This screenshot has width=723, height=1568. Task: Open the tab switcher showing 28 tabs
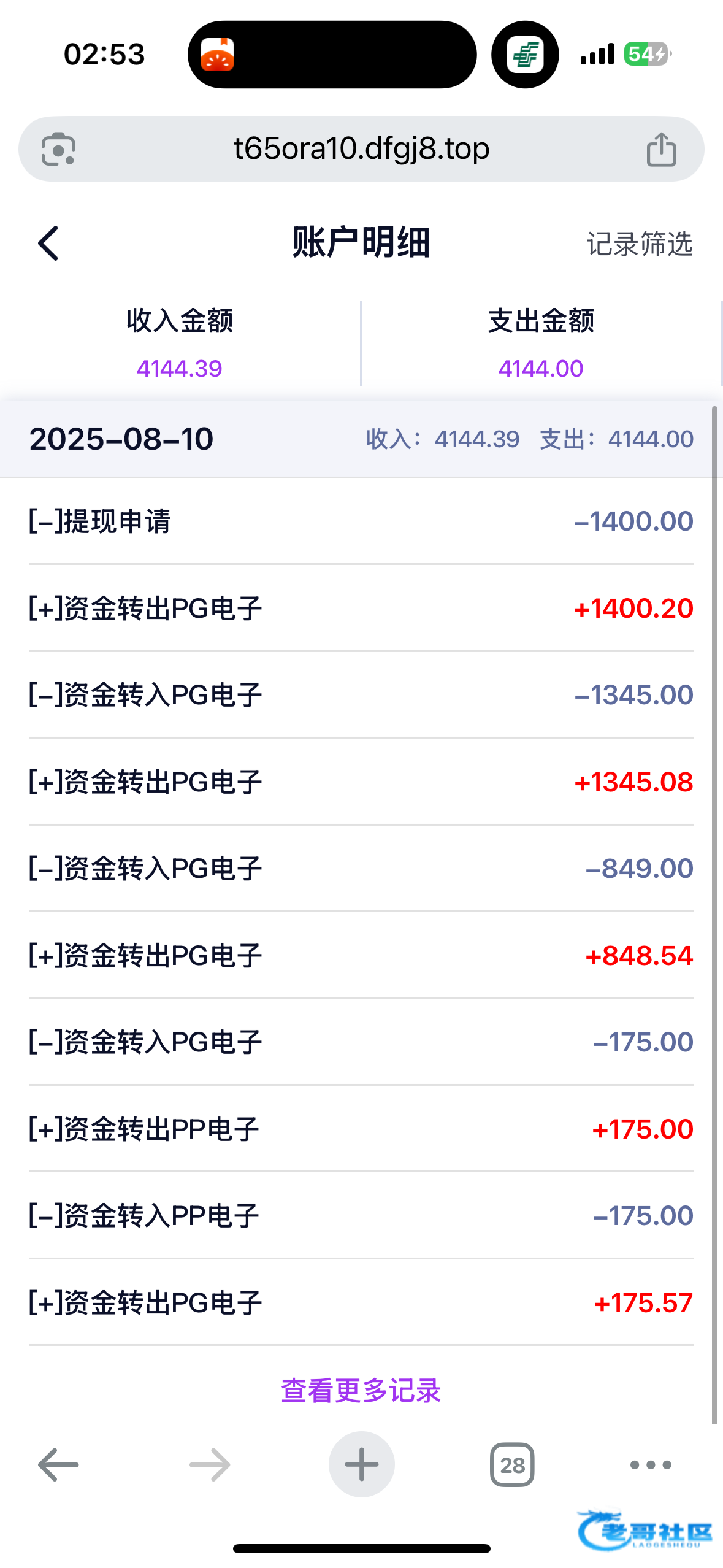click(x=512, y=1465)
